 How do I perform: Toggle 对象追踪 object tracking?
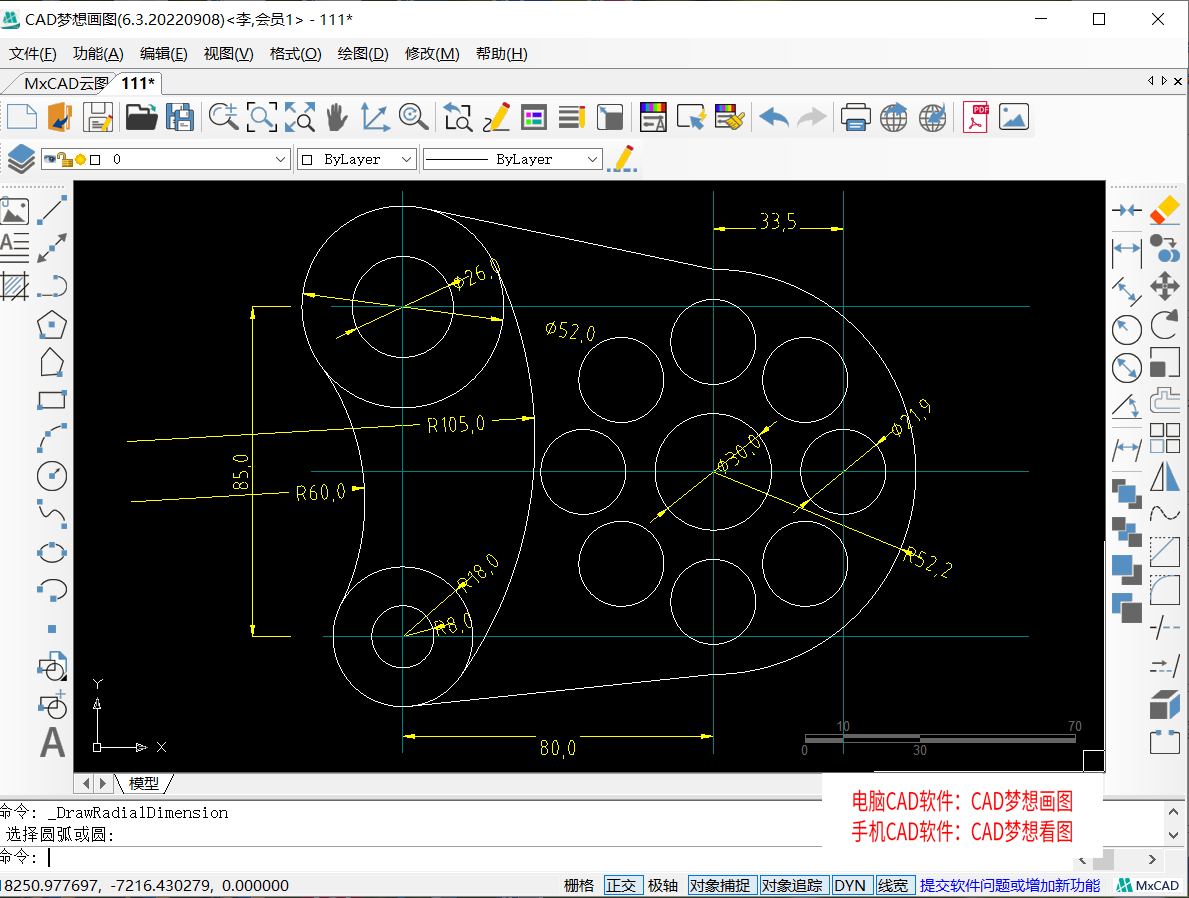792,885
